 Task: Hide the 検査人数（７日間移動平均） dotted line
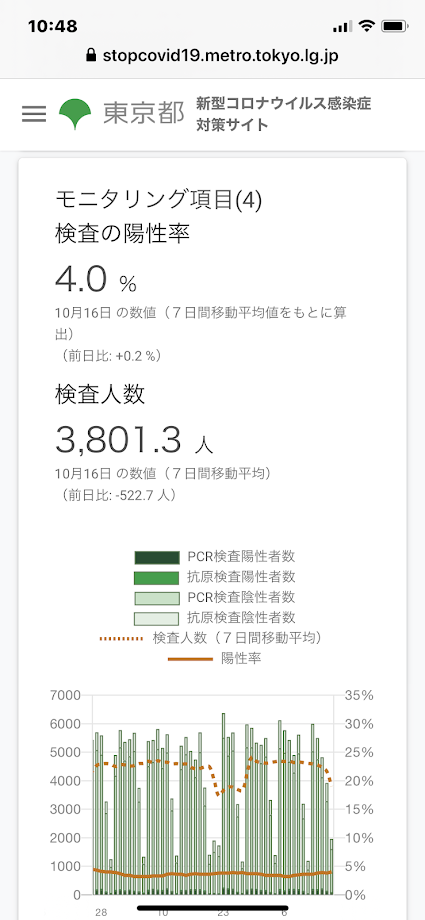(x=215, y=638)
